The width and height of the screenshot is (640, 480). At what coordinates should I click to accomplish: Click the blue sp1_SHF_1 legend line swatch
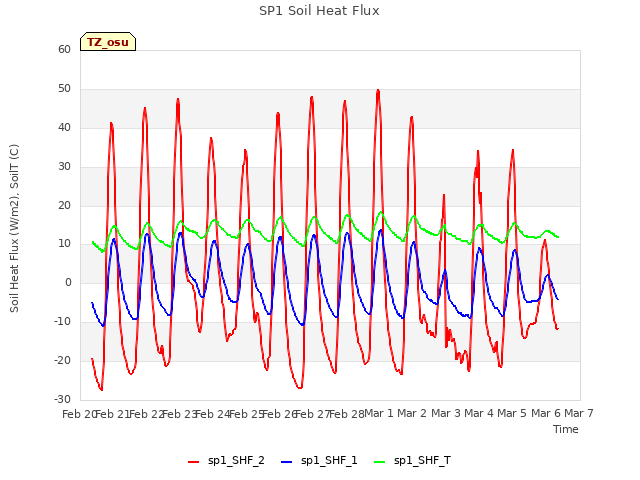point(287,462)
